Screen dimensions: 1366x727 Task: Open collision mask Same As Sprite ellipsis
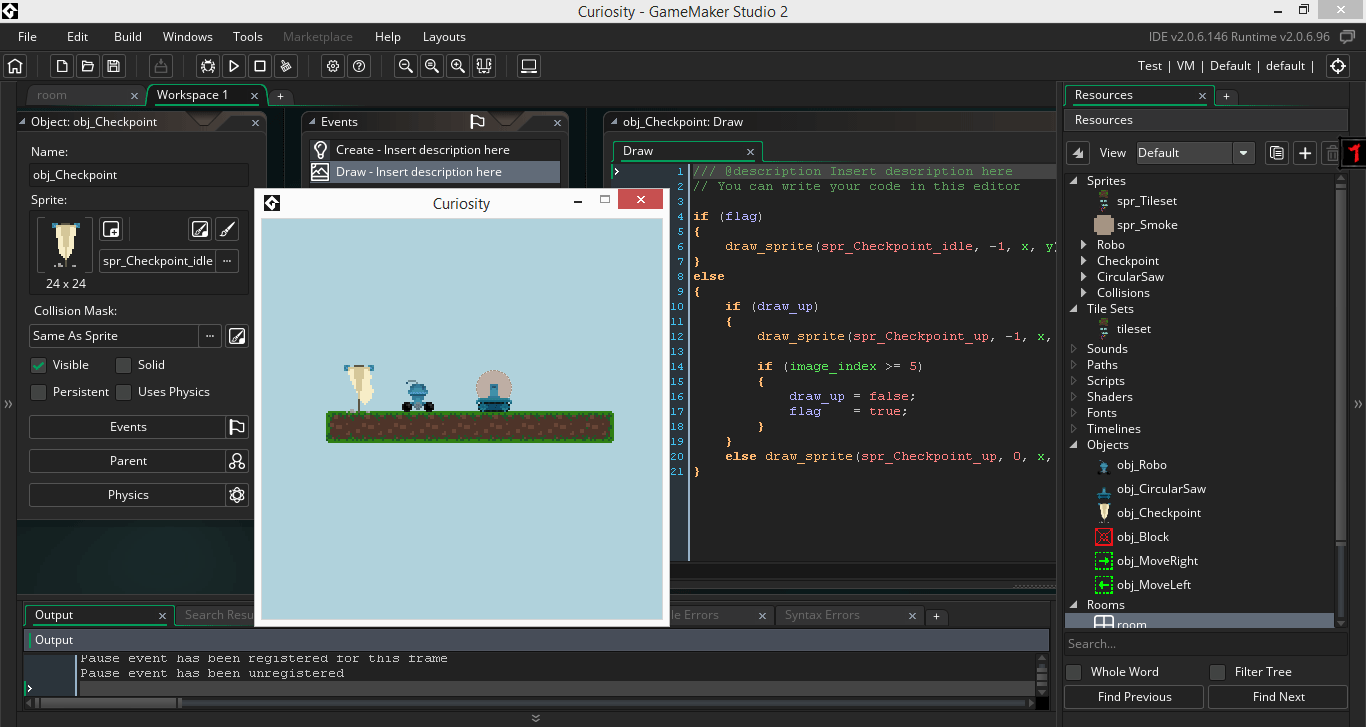[x=210, y=336]
